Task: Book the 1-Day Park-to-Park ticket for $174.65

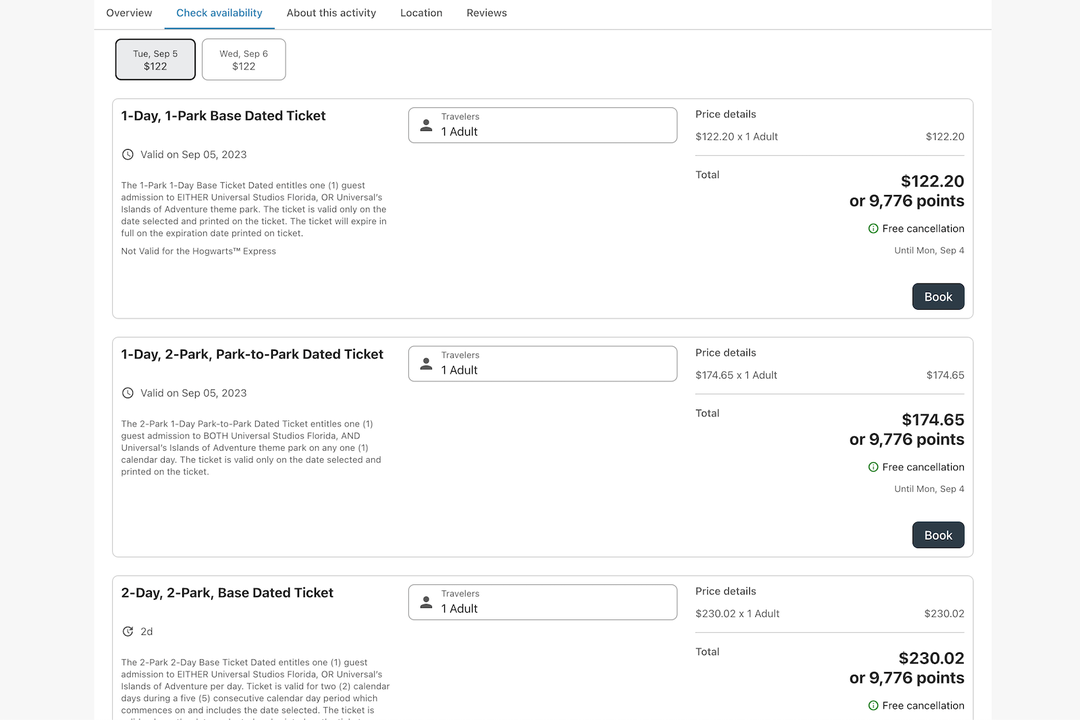Action: (937, 535)
